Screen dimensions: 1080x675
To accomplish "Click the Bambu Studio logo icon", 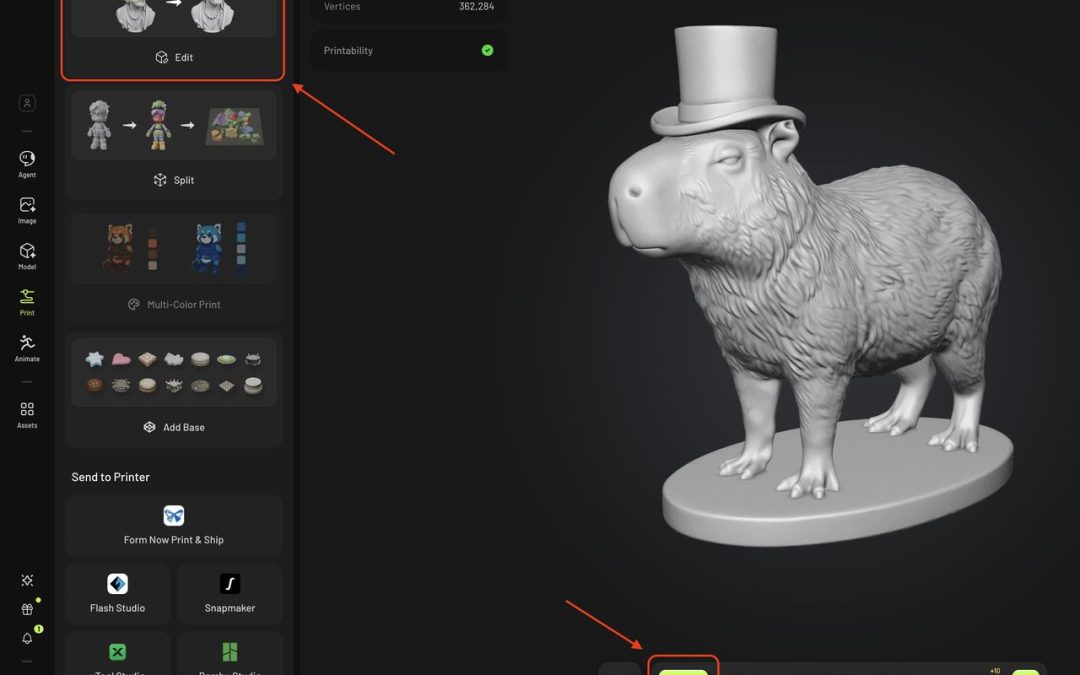I will click(230, 652).
